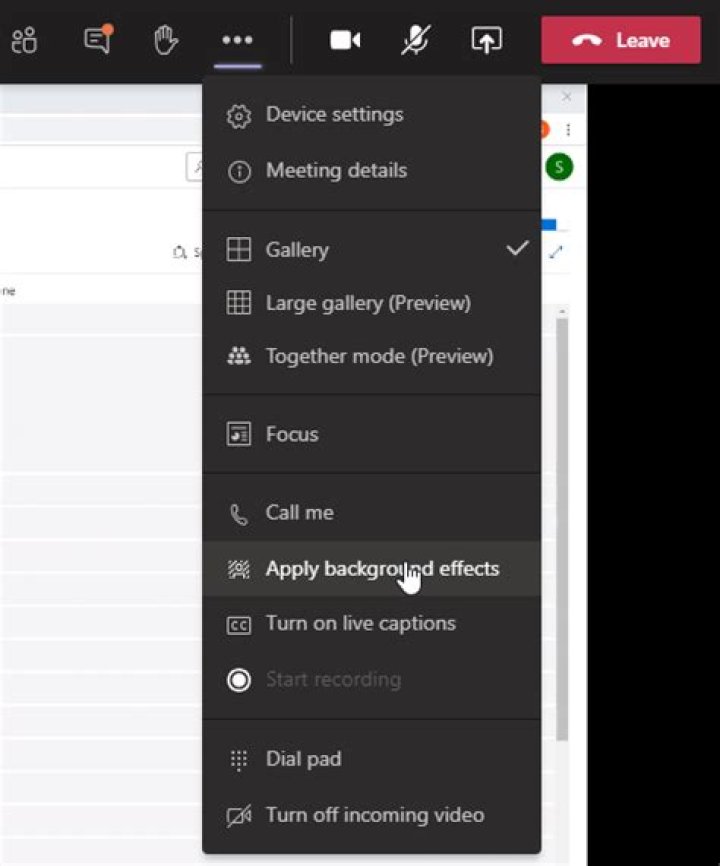Enable Together mode (Preview)

click(371, 356)
